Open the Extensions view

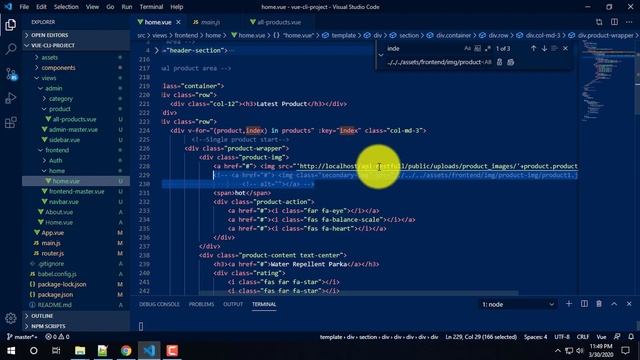click(x=11, y=122)
